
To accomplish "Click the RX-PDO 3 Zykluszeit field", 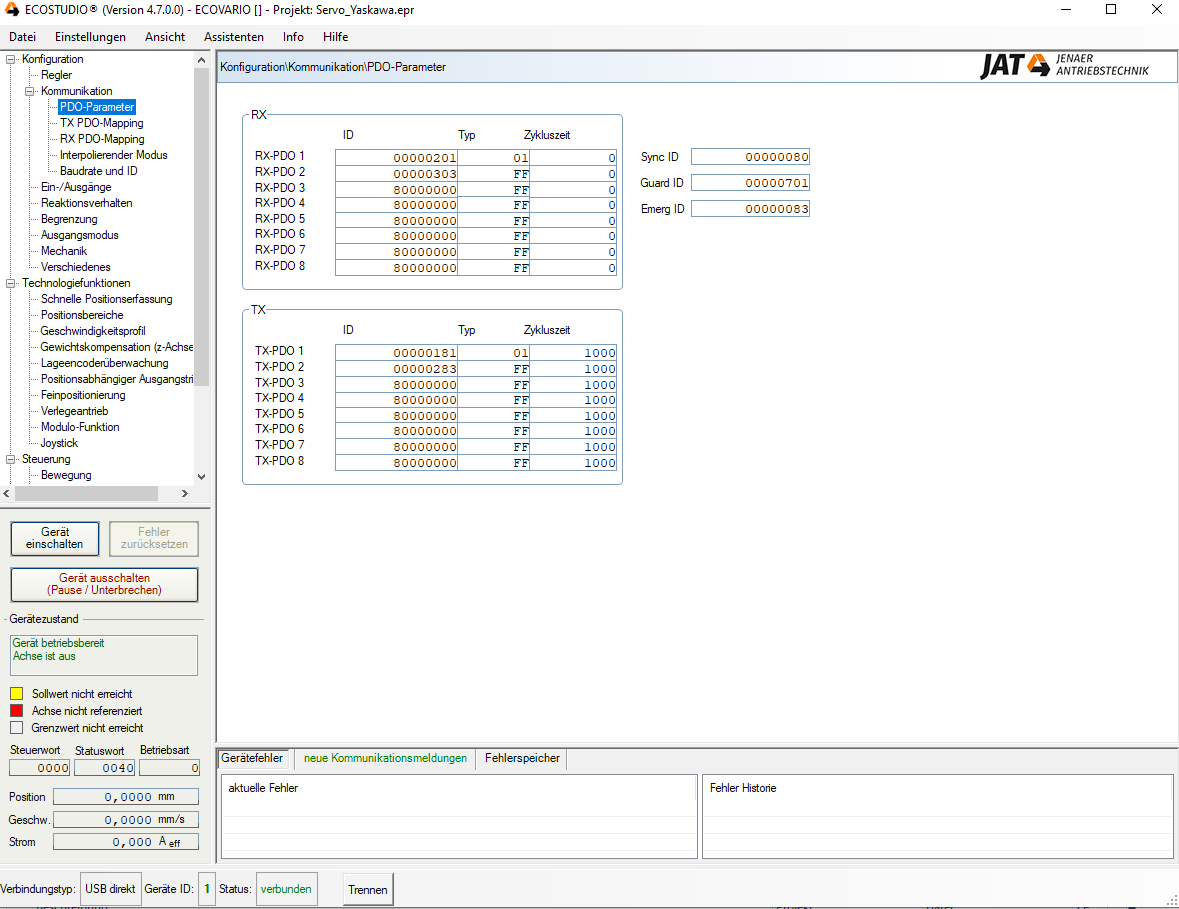I will (573, 189).
